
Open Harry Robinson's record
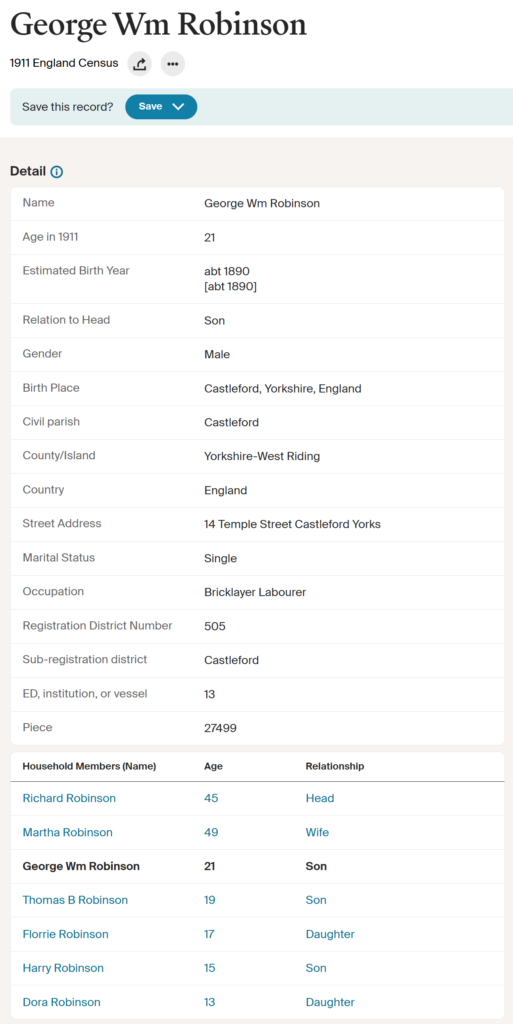point(63,968)
